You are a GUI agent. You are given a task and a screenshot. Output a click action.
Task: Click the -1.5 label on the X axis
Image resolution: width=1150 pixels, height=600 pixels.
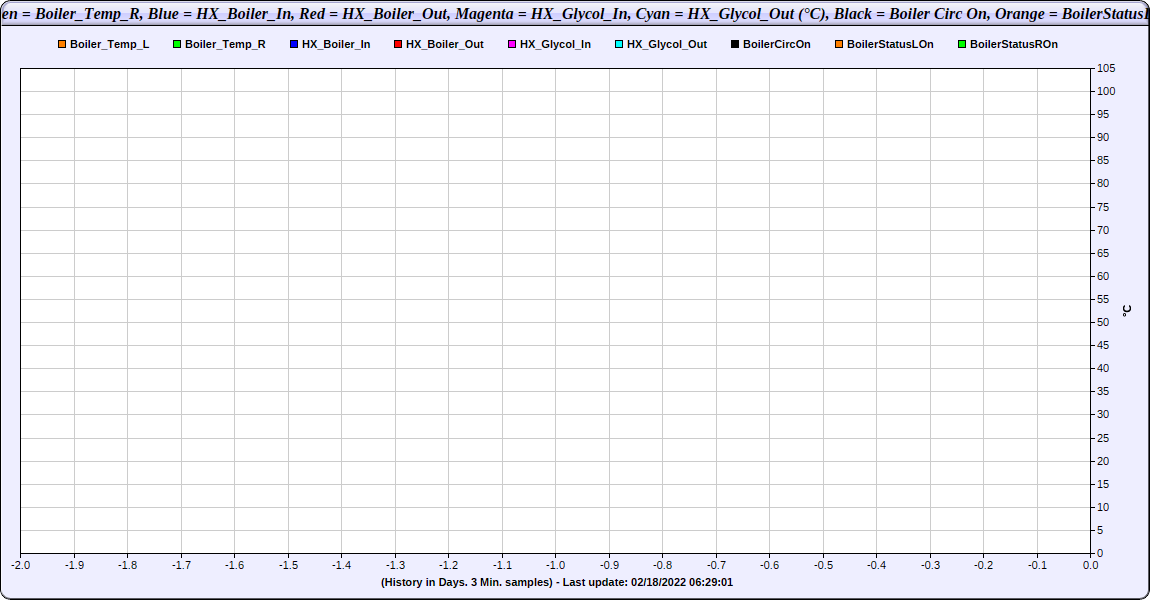click(288, 565)
